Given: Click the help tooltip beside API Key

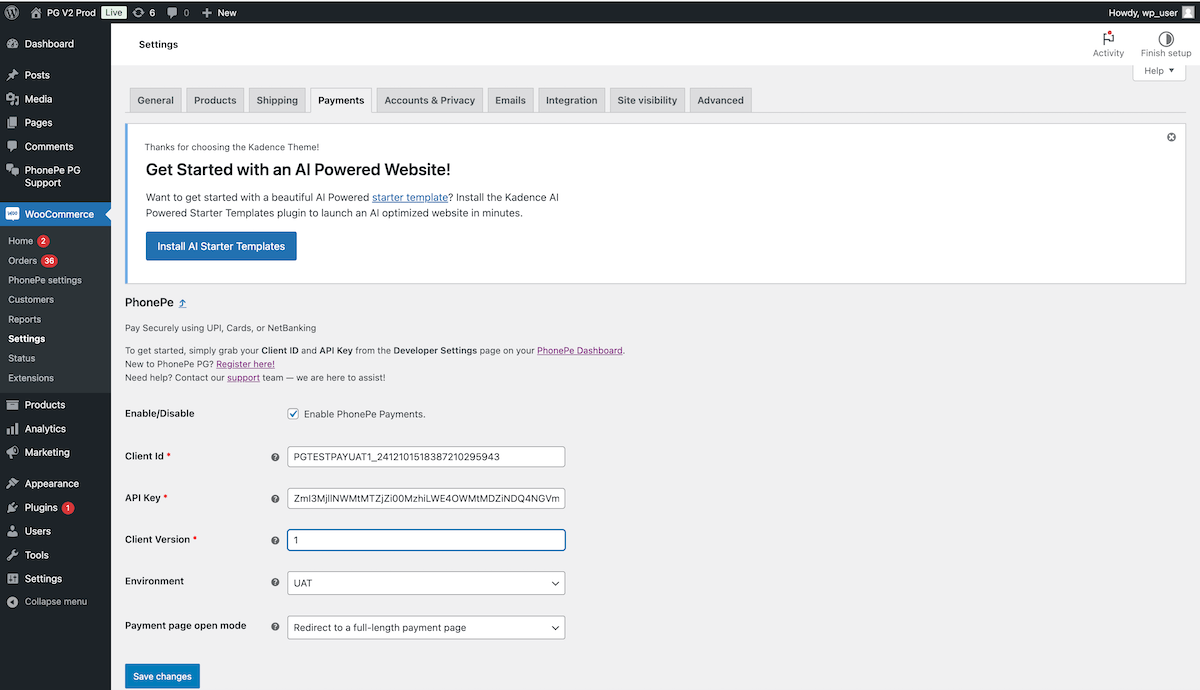Looking at the screenshot, I should click(x=275, y=498).
